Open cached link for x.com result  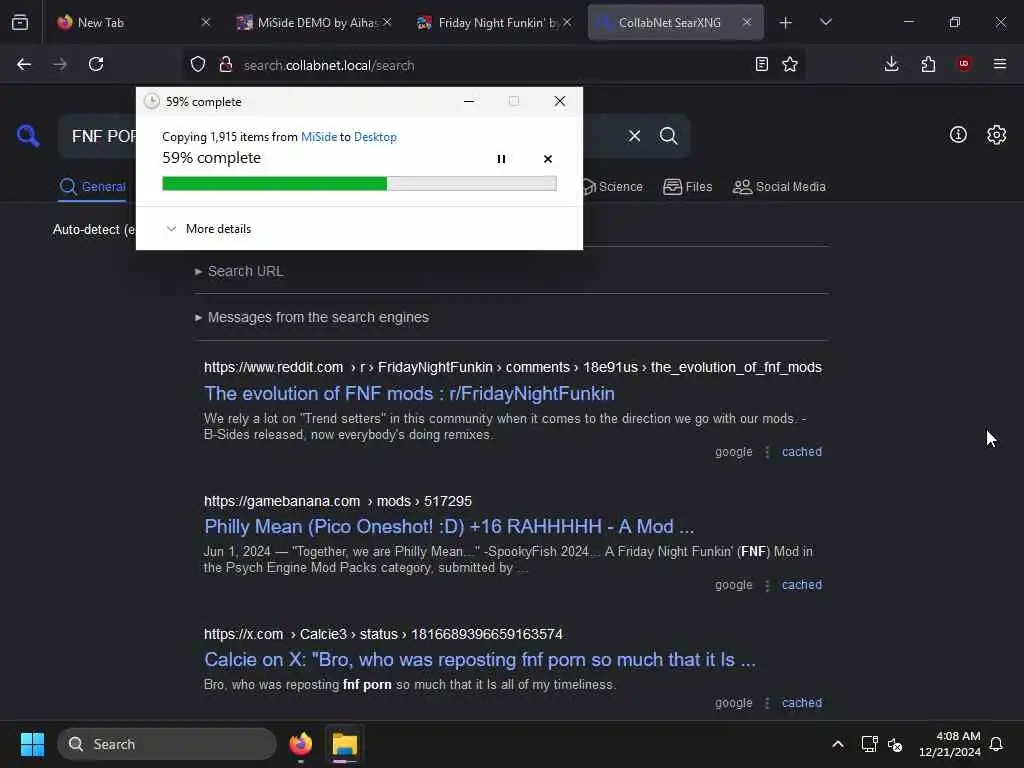pos(801,703)
